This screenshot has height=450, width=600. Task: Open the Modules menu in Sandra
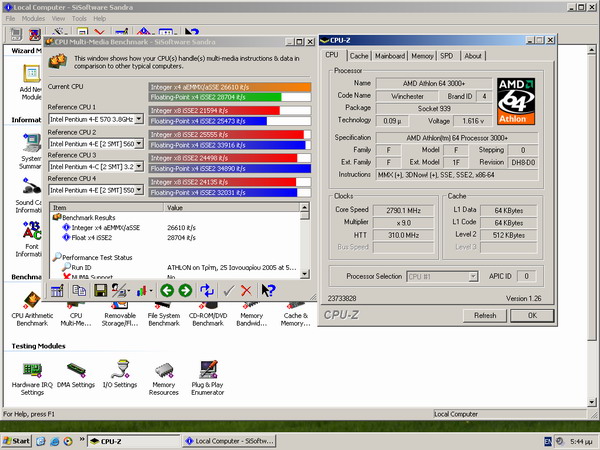click(33, 18)
